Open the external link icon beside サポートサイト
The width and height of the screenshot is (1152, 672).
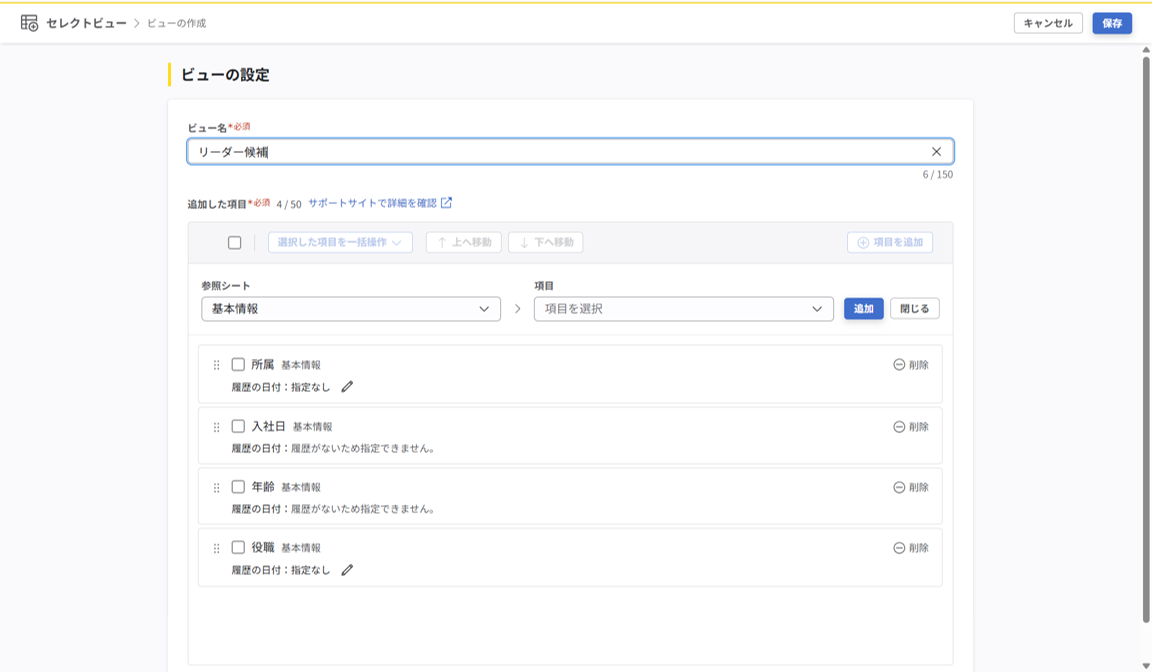(x=447, y=203)
